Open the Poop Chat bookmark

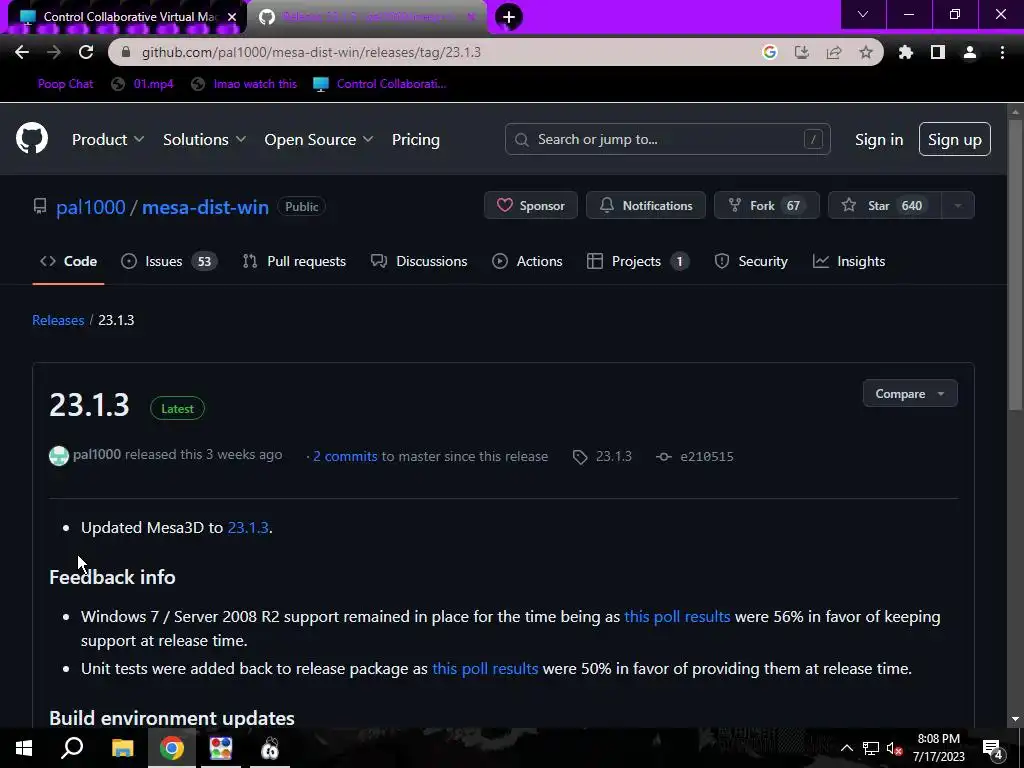pos(65,84)
